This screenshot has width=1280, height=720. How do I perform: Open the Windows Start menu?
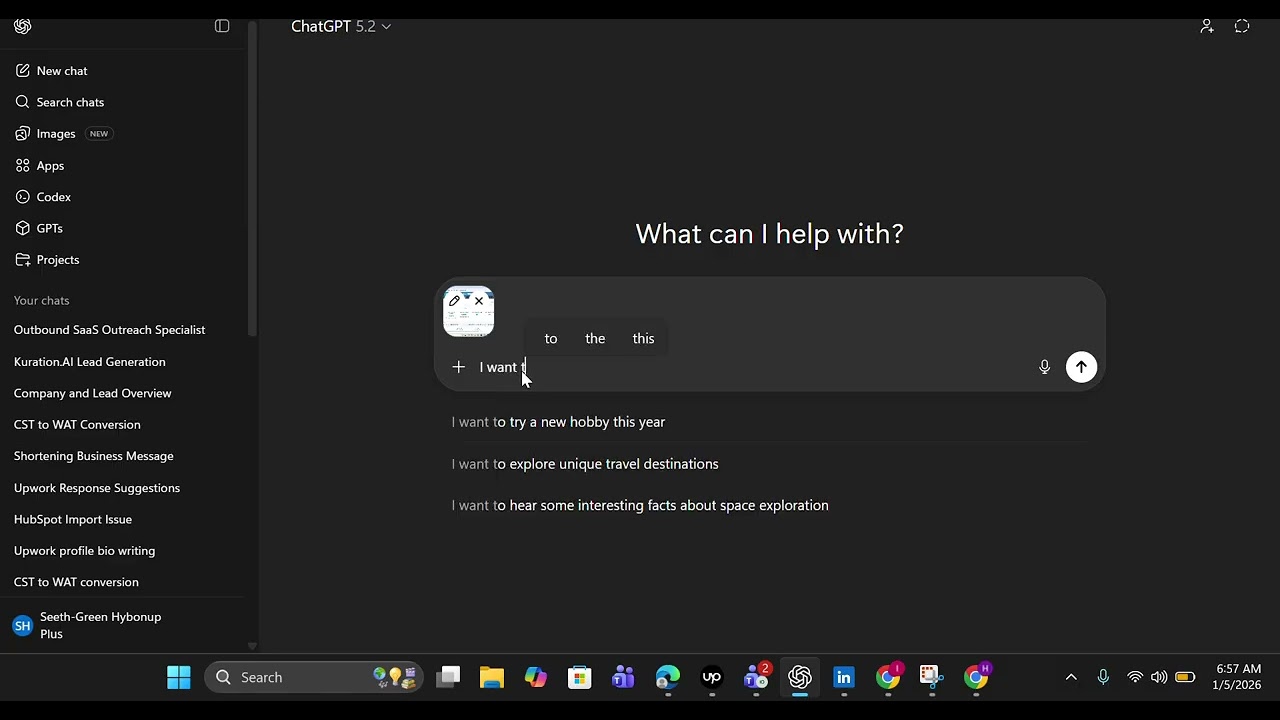179,678
